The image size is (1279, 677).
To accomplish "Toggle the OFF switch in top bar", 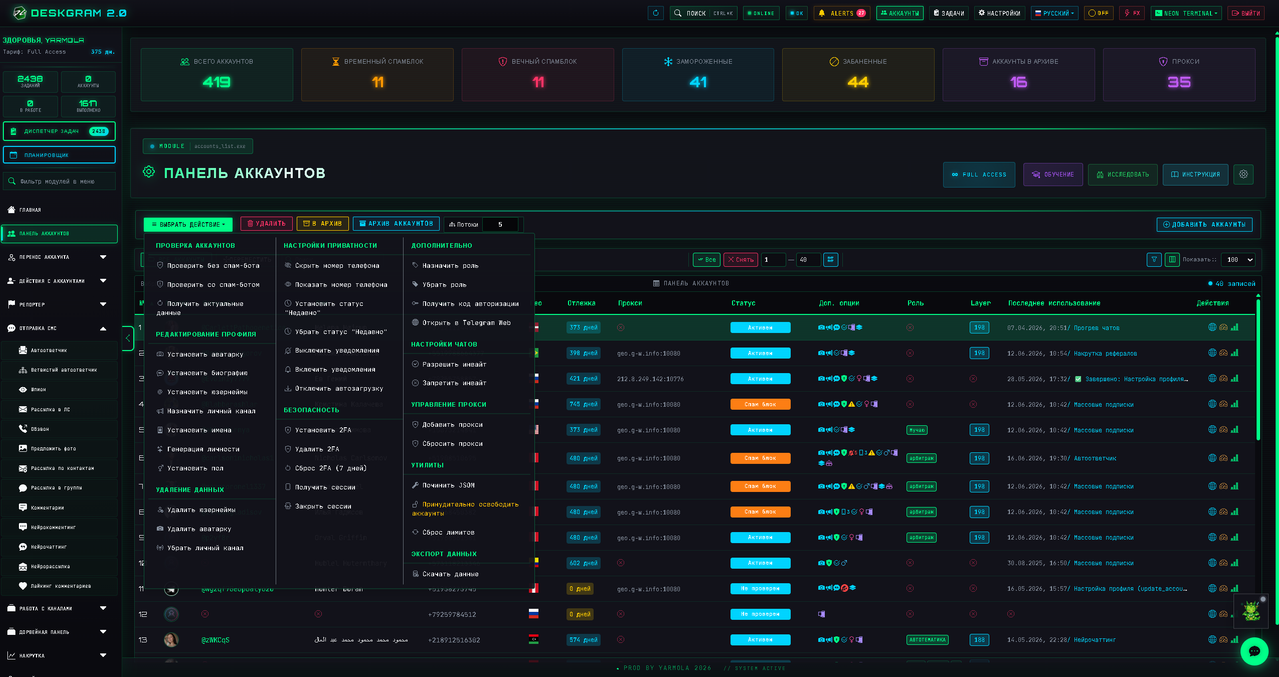I will (1098, 13).
